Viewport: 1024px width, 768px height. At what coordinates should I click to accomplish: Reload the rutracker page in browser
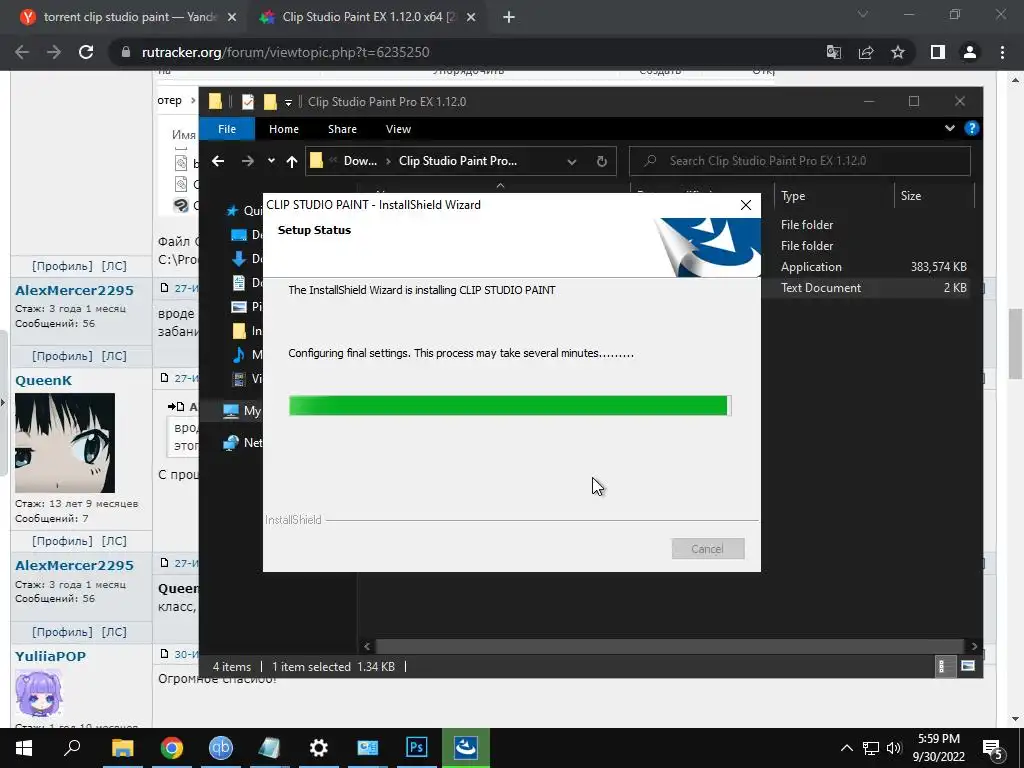point(86,52)
